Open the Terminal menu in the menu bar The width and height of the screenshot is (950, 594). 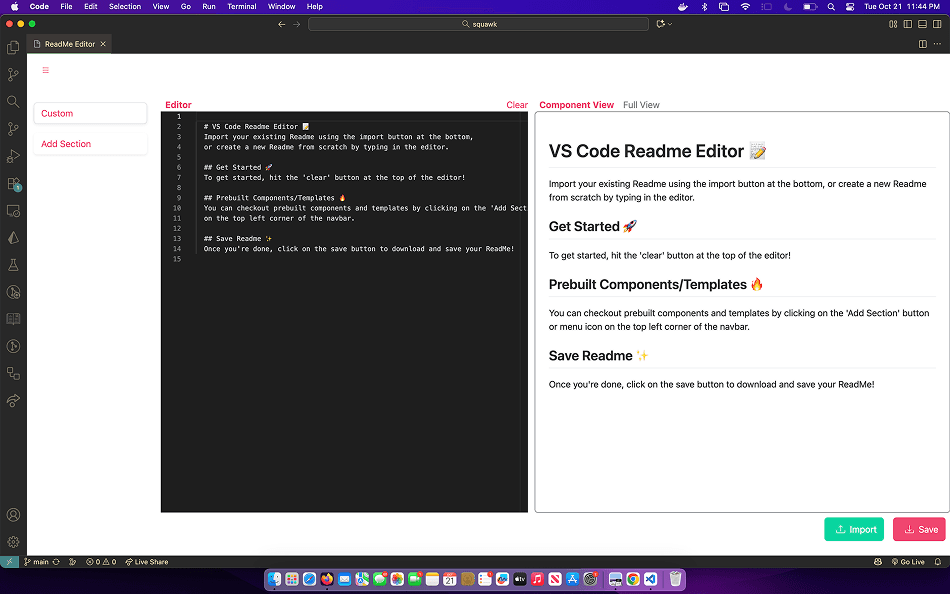pos(241,6)
